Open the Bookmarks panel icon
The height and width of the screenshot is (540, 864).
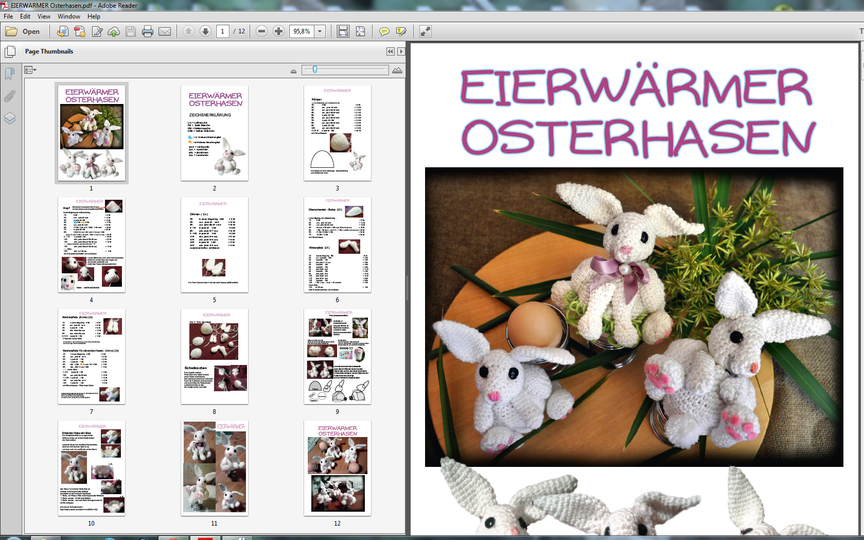click(x=10, y=73)
